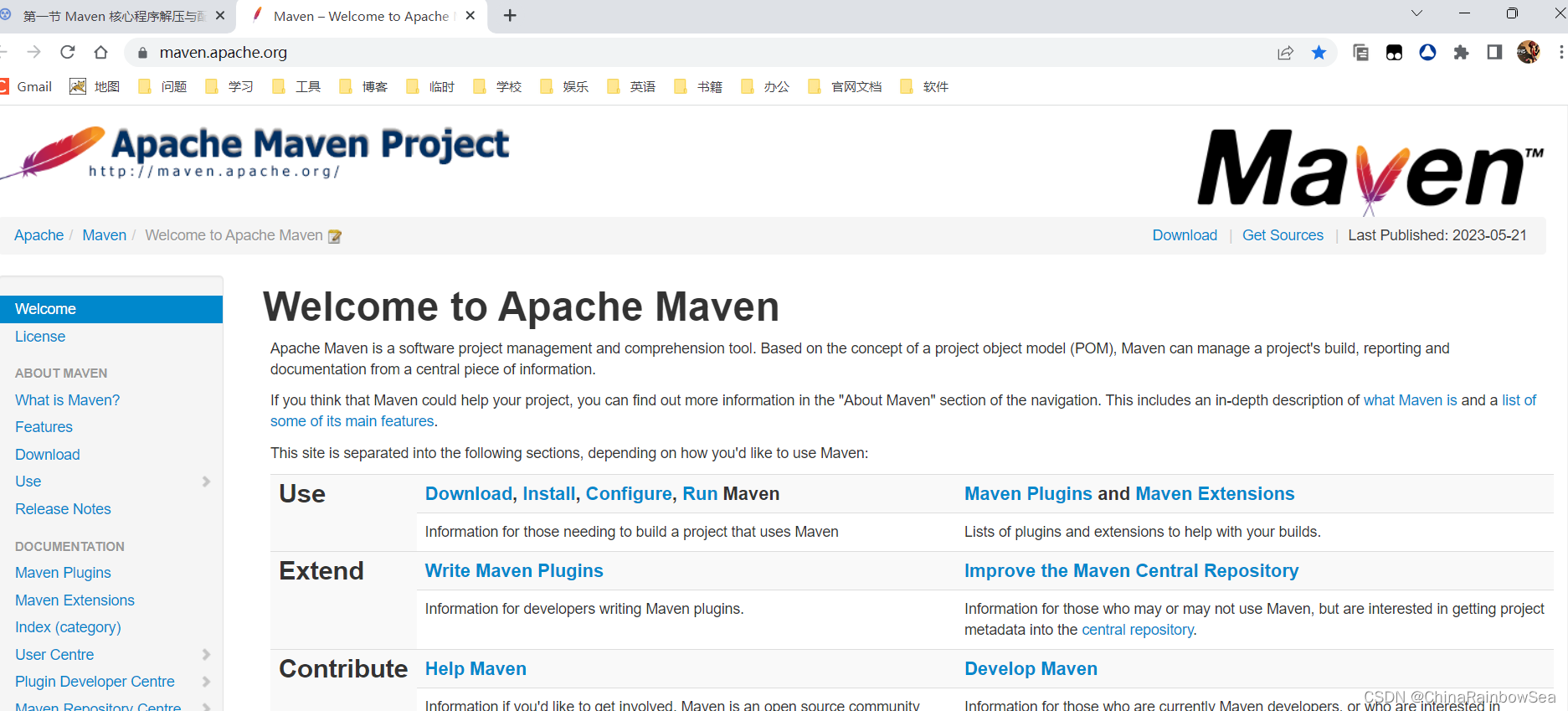Click the copy-pages extension icon
This screenshot has width=1568, height=711.
pyautogui.click(x=1360, y=53)
